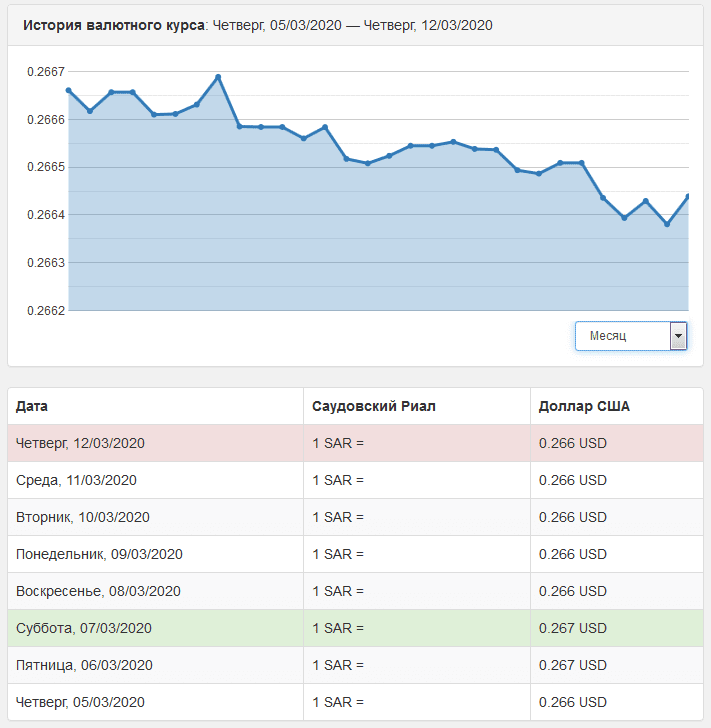
Task: Click the green Суббота, 07/03/2020 date cell
Action: click(x=82, y=628)
